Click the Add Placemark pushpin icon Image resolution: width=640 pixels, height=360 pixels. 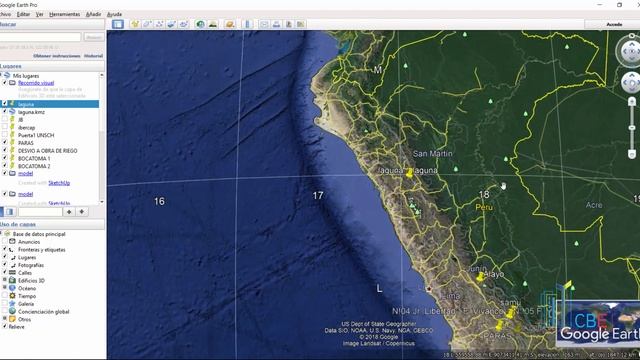[135, 24]
